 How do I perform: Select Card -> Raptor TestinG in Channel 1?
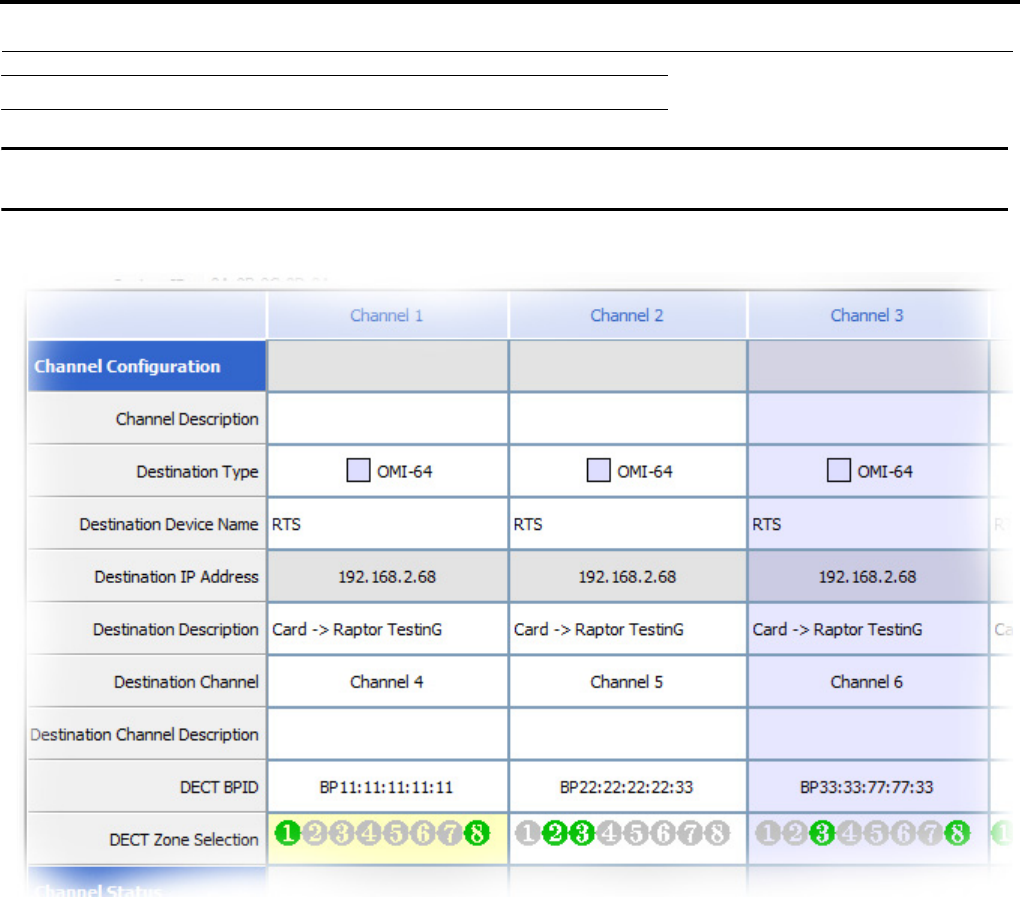click(356, 630)
